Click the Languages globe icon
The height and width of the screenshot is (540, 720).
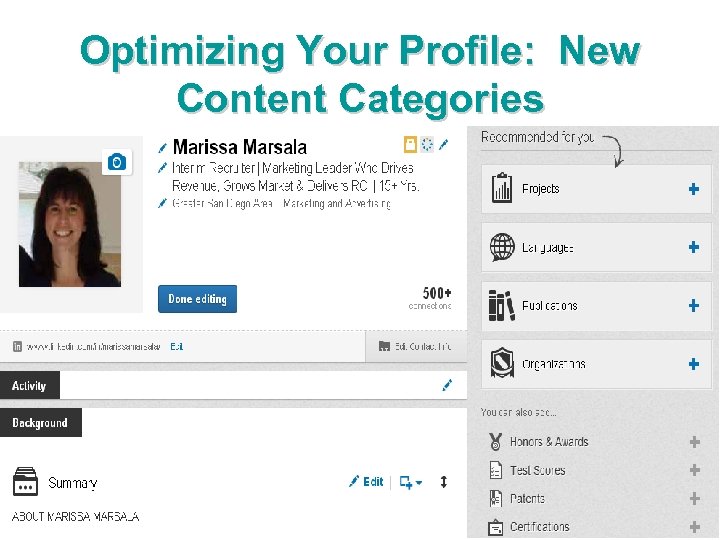pyautogui.click(x=502, y=247)
